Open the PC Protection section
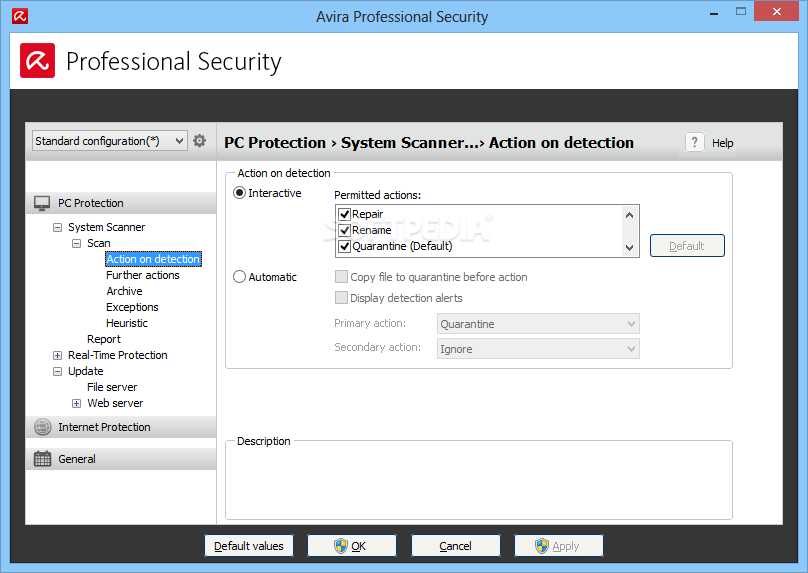808x573 pixels. pos(121,203)
